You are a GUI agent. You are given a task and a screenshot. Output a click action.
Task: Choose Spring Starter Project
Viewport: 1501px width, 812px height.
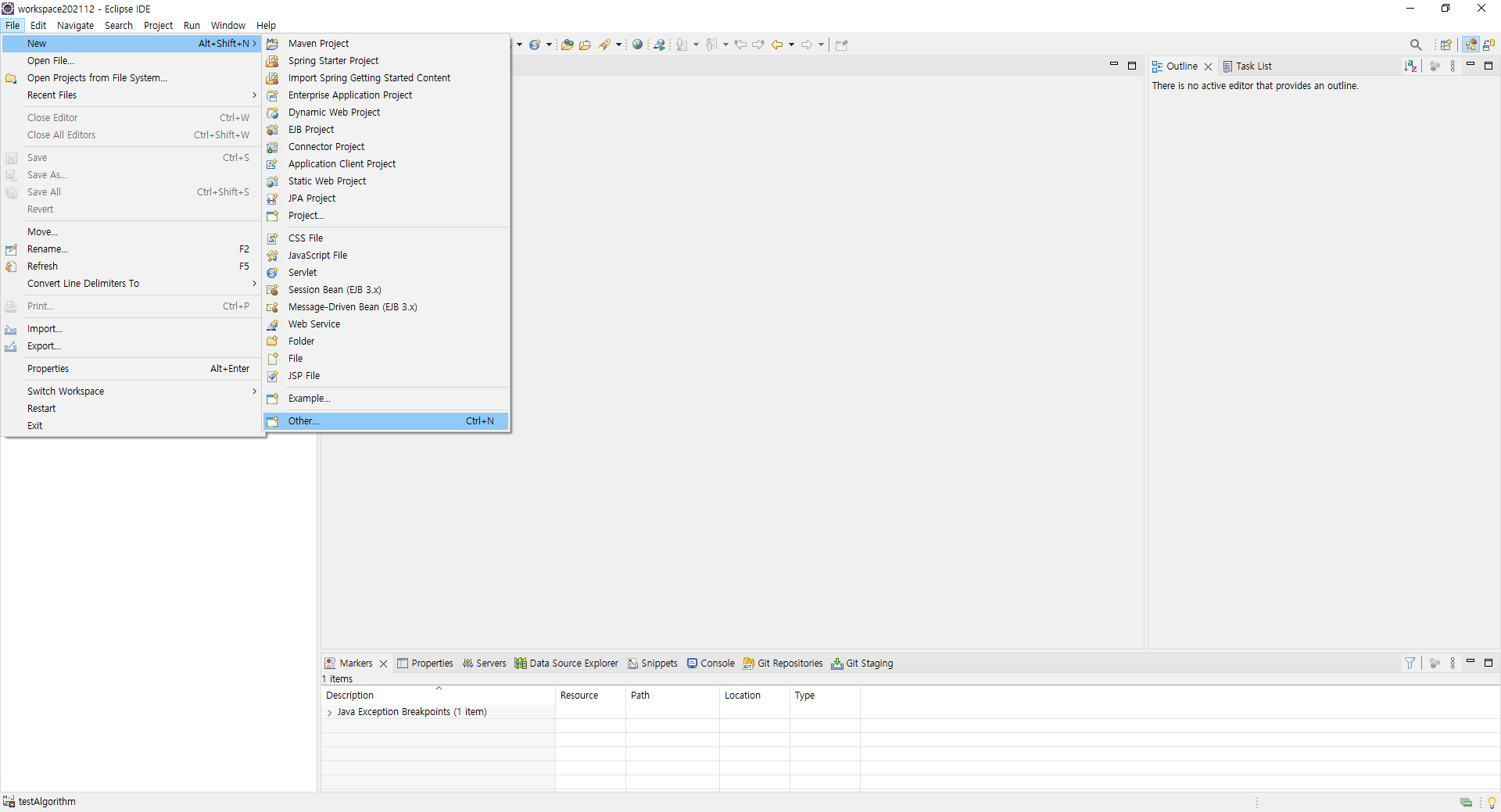386,61
